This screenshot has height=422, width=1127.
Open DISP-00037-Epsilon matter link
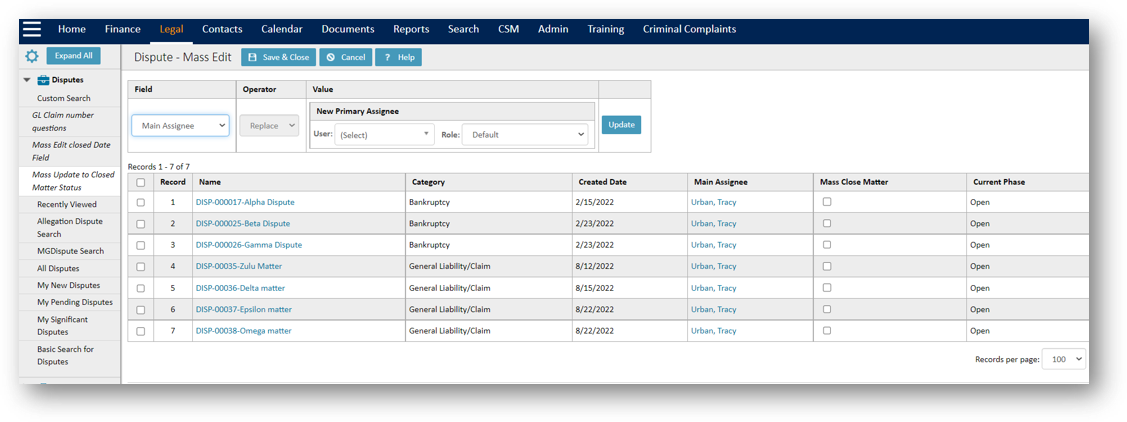pos(244,309)
